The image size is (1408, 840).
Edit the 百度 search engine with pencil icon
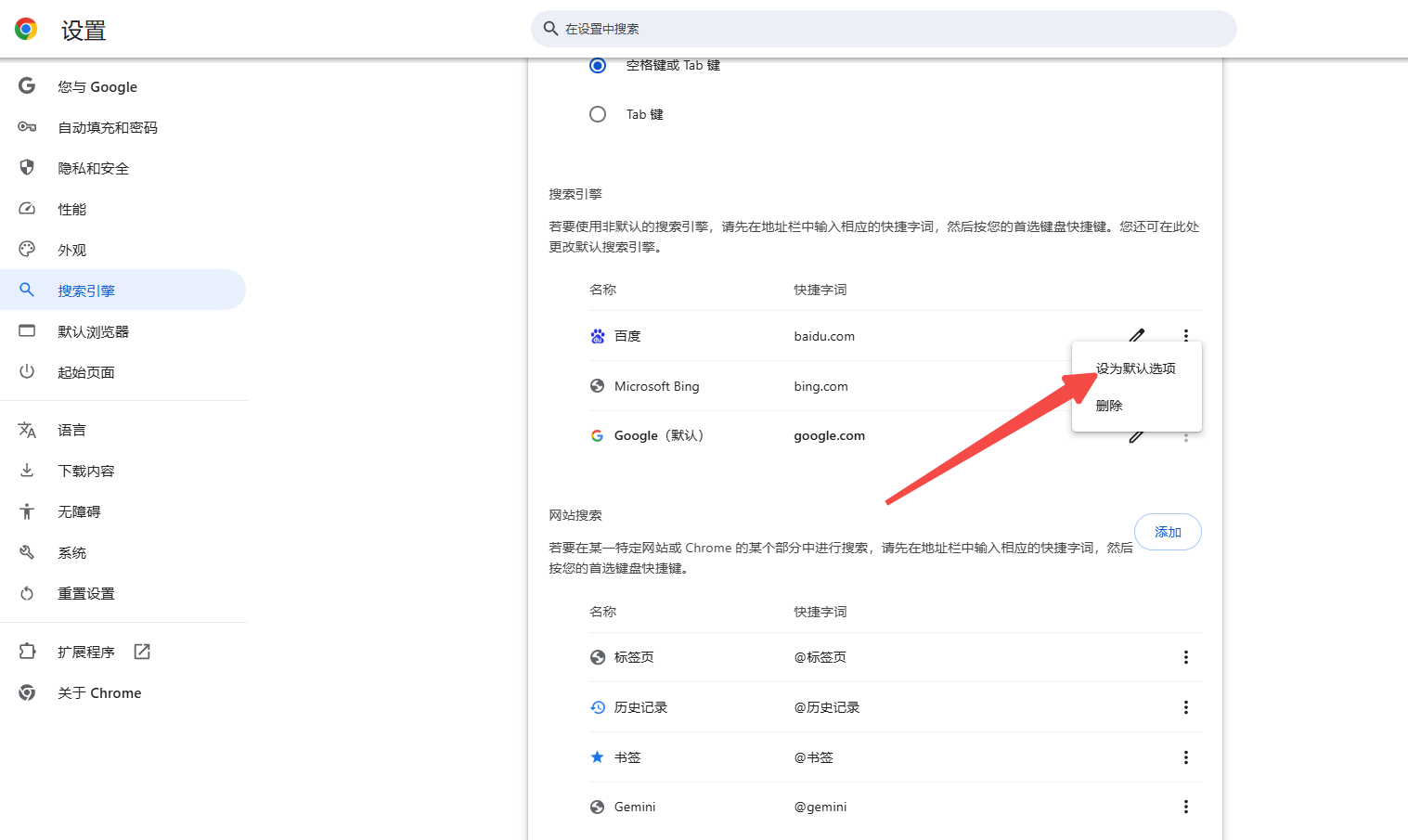[x=1136, y=334]
